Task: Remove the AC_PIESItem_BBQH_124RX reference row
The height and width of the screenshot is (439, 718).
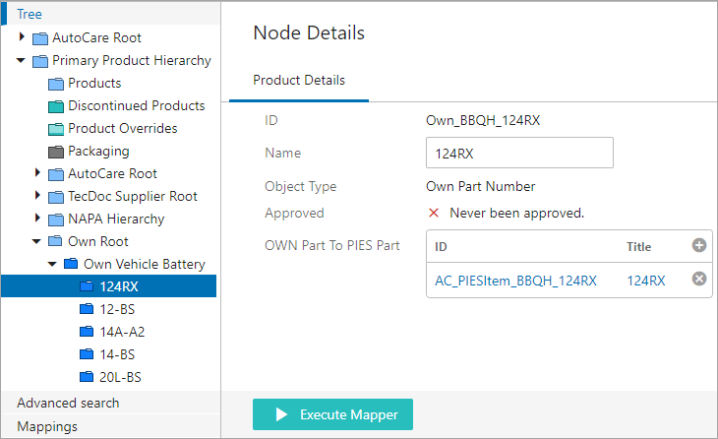Action: click(699, 279)
